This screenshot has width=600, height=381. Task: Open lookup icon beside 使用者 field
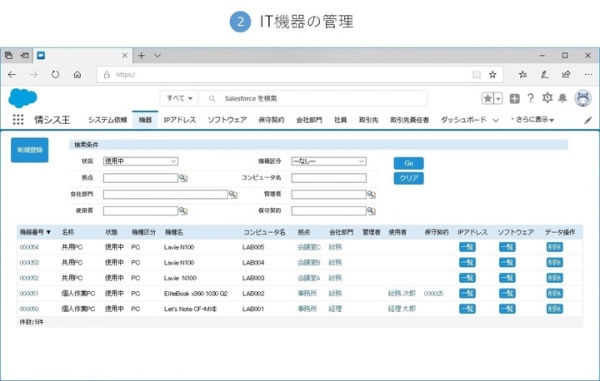(183, 211)
